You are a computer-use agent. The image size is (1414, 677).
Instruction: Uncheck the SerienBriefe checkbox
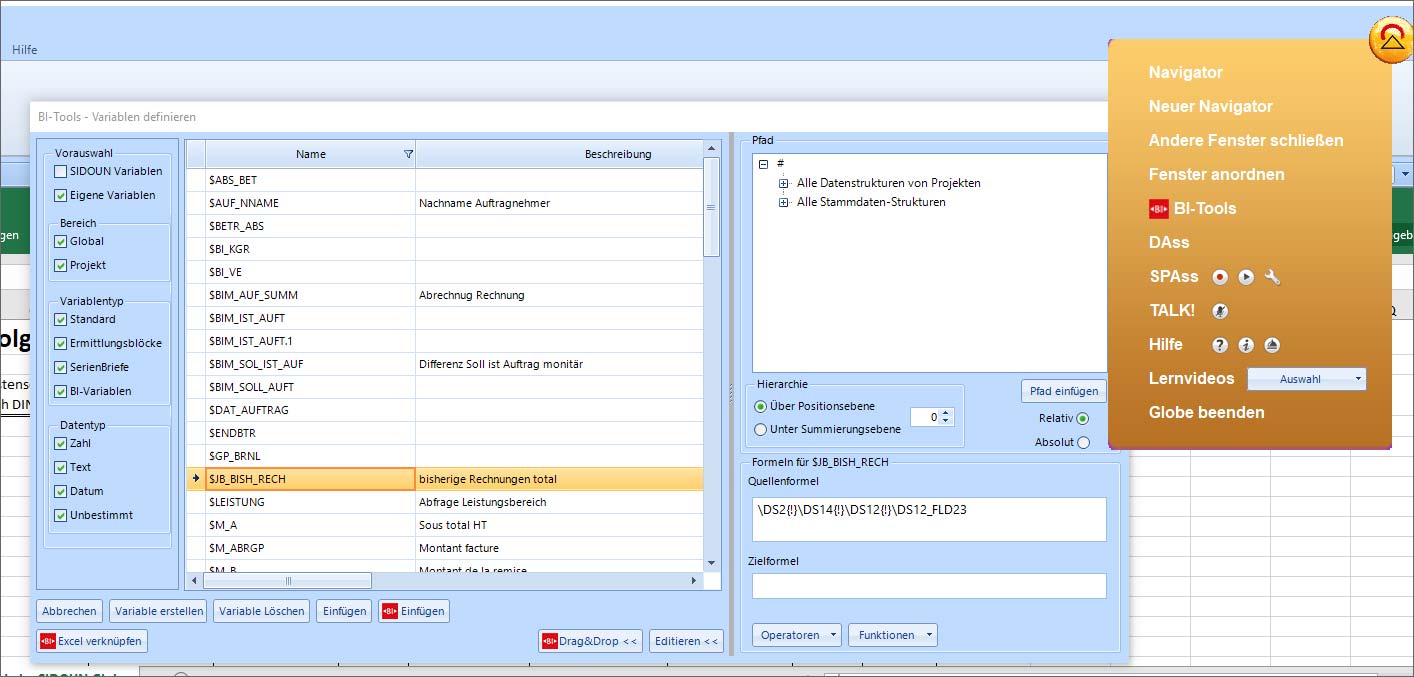point(62,367)
